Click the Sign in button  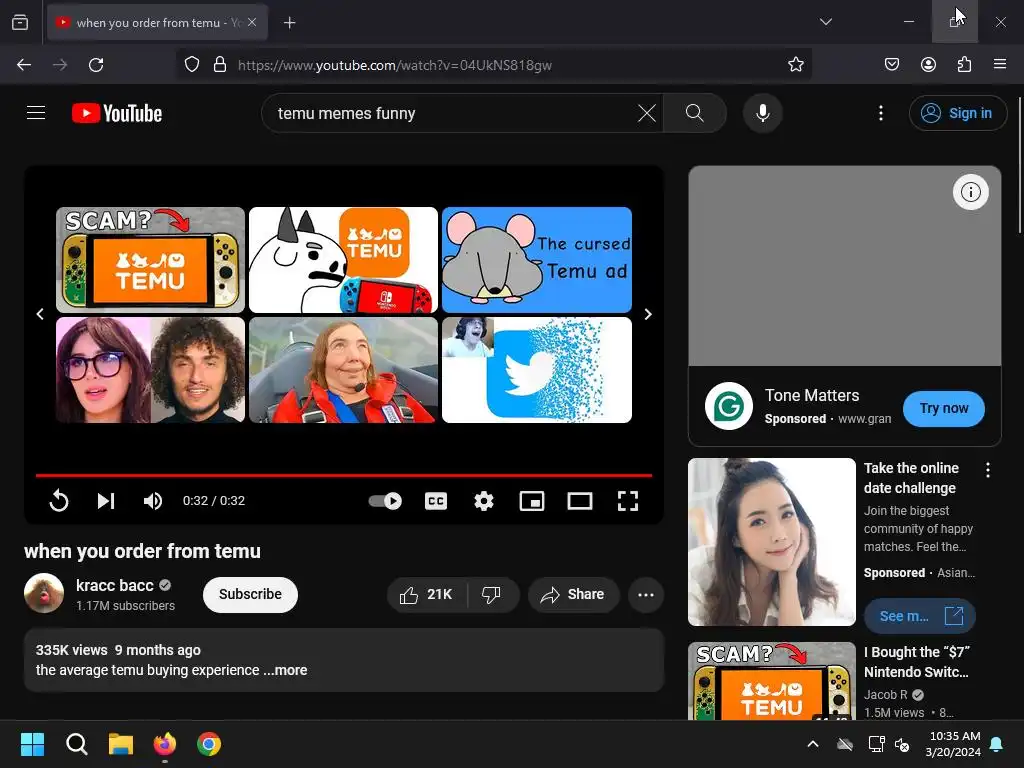[957, 113]
